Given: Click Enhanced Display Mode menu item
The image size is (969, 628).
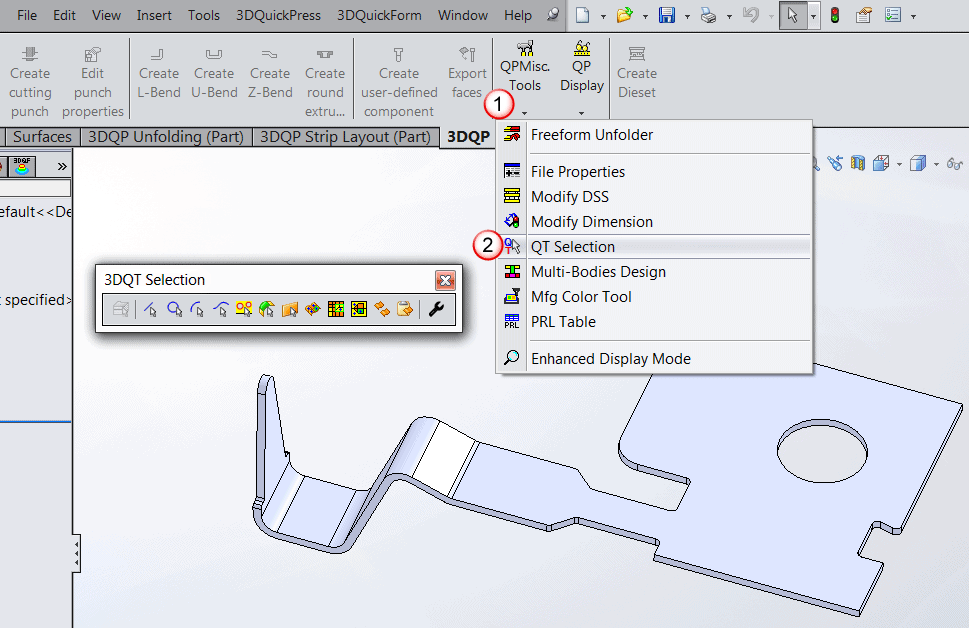Looking at the screenshot, I should (x=610, y=359).
